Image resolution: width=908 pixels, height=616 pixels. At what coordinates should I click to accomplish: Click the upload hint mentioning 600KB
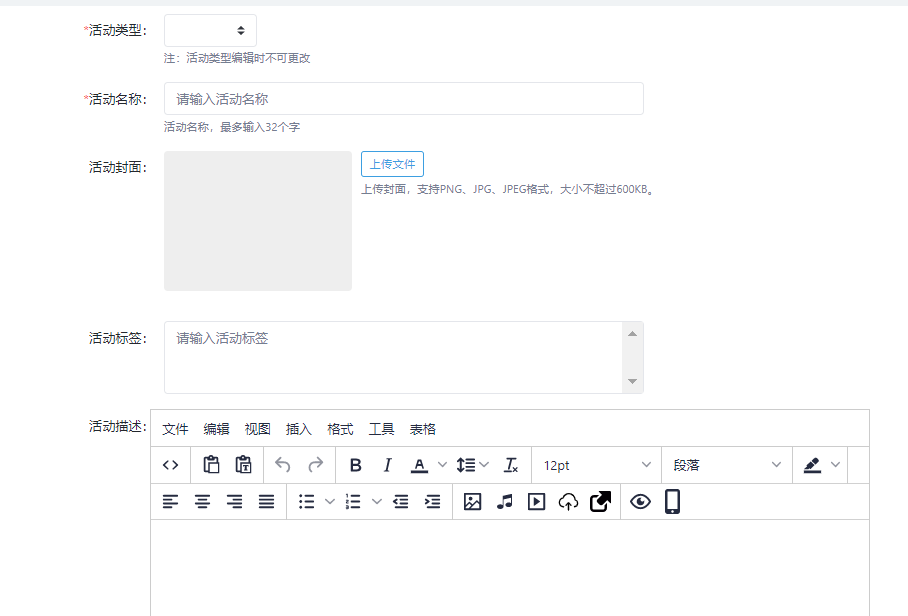507,189
